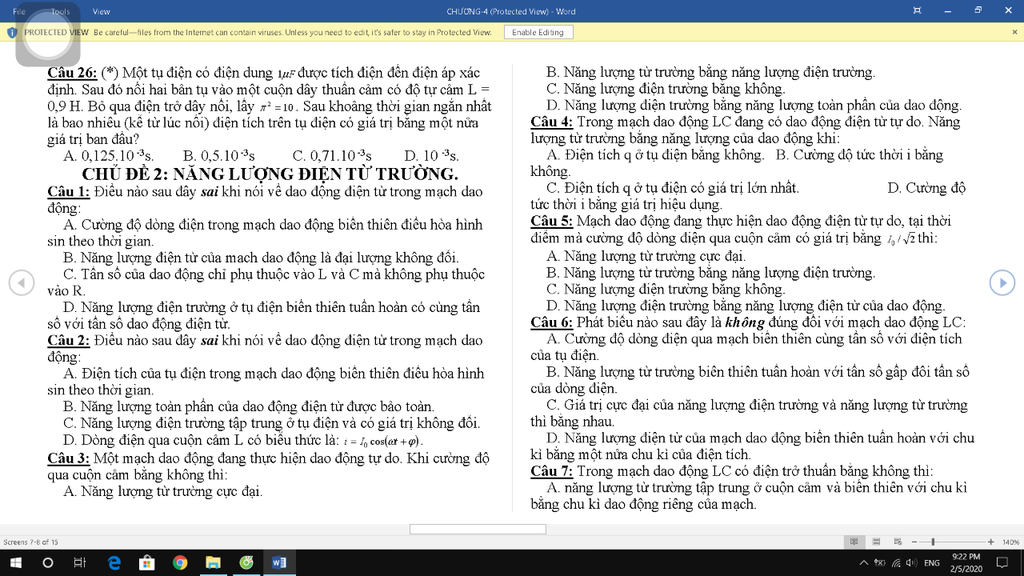Click the bold italic word 'không' in Câu 6
1024x576 pixels.
coord(744,323)
